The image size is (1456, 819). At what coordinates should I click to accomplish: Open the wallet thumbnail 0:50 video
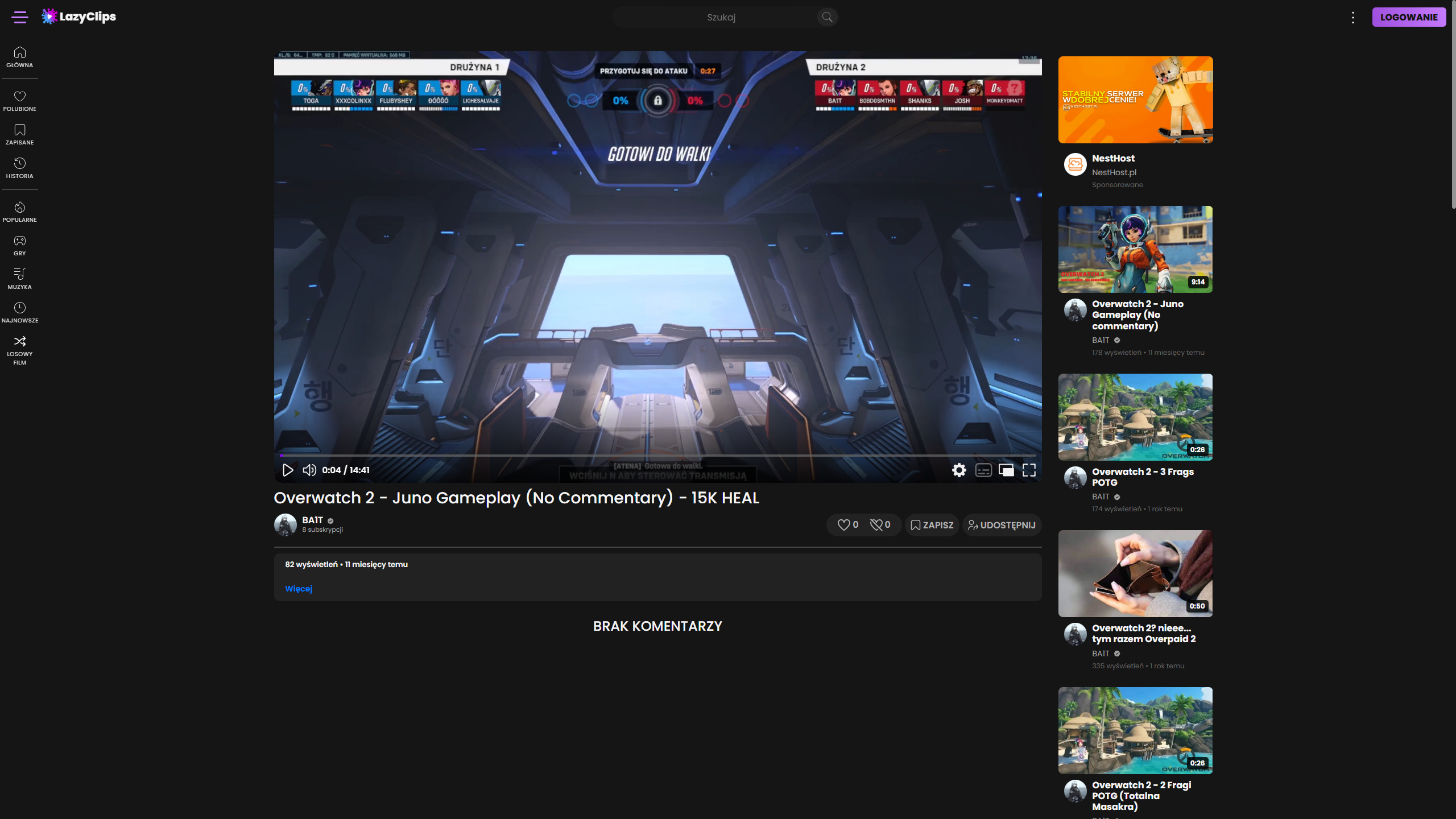point(1135,573)
